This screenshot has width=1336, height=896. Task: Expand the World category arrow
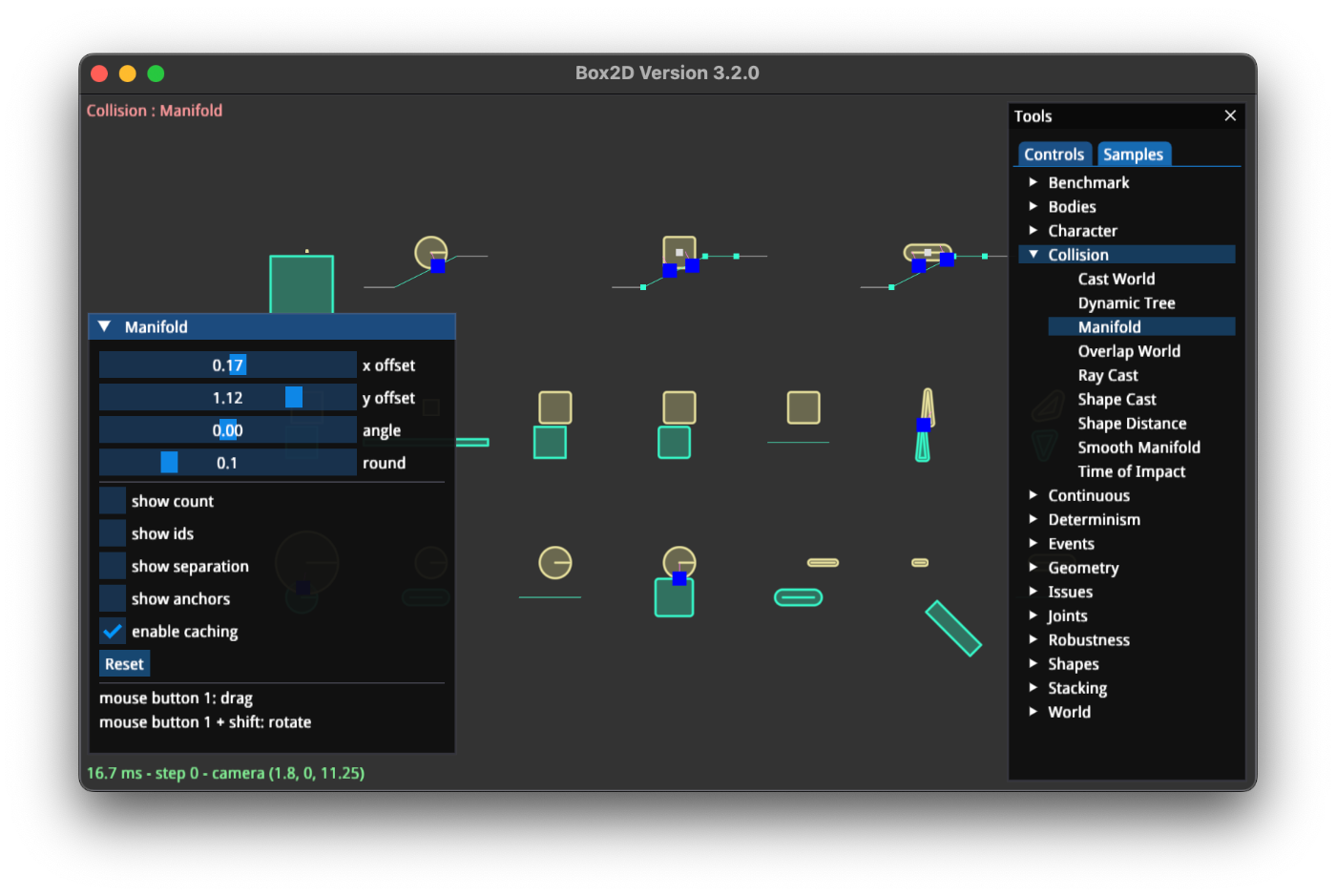(x=1033, y=712)
